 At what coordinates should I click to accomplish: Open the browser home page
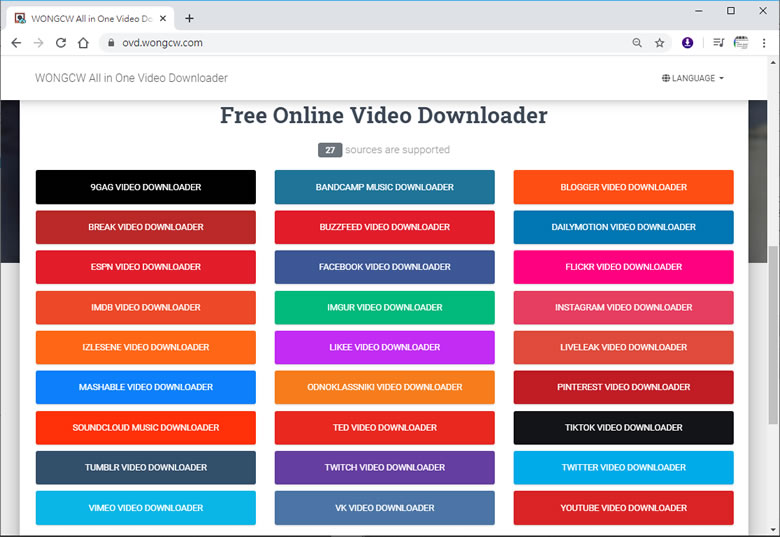click(83, 43)
